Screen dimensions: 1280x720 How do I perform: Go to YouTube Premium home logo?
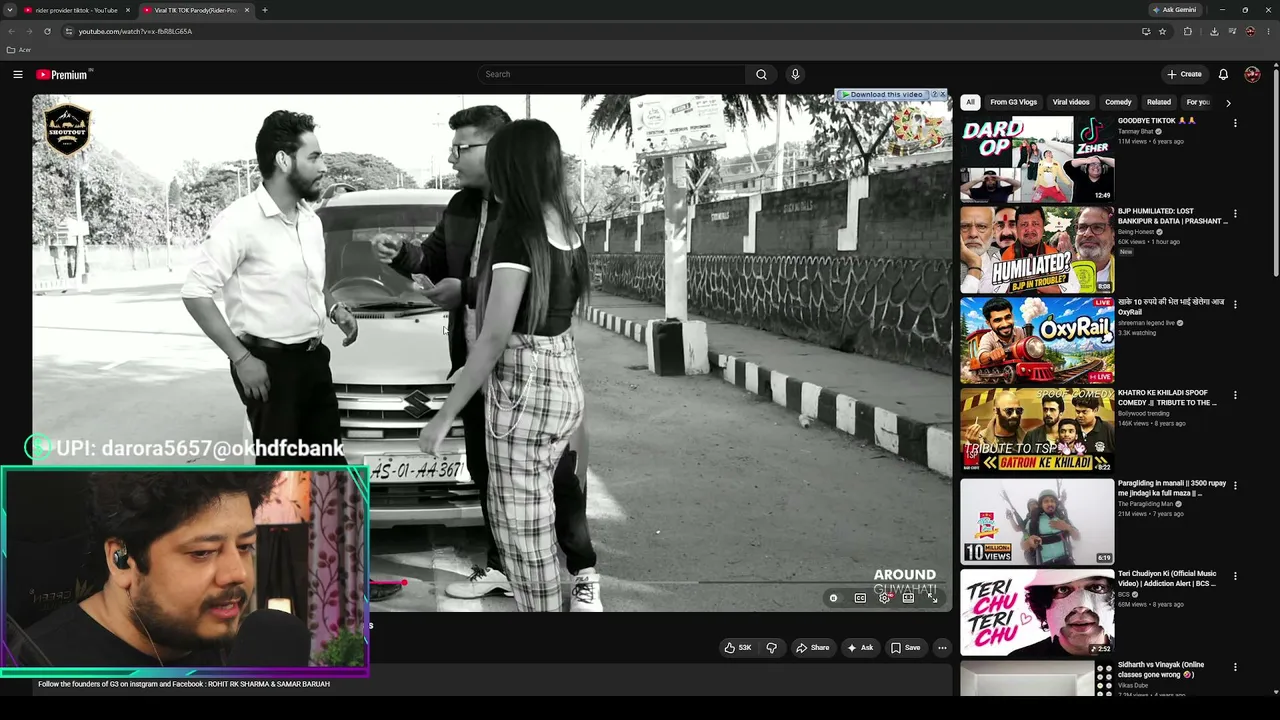coord(64,74)
